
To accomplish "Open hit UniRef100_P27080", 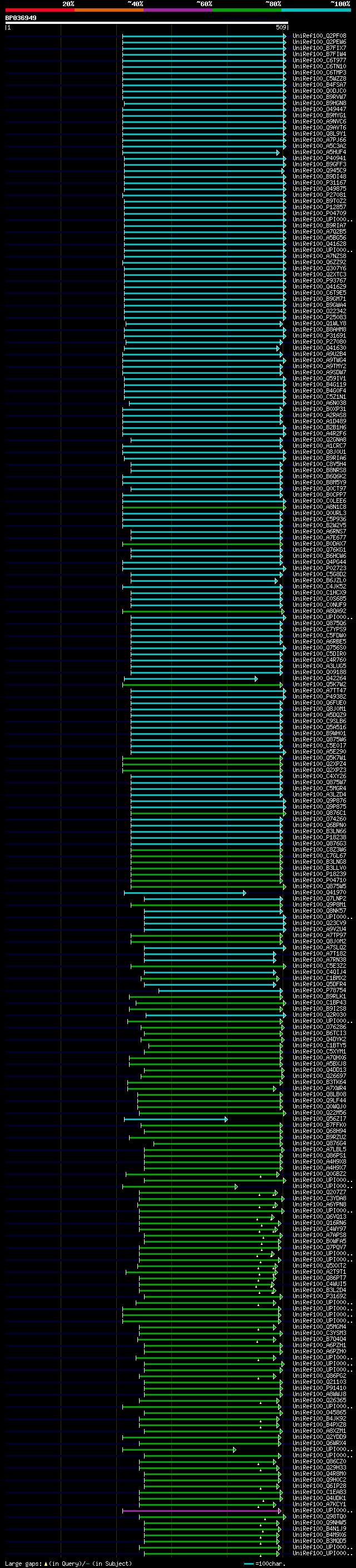I will tap(319, 342).
